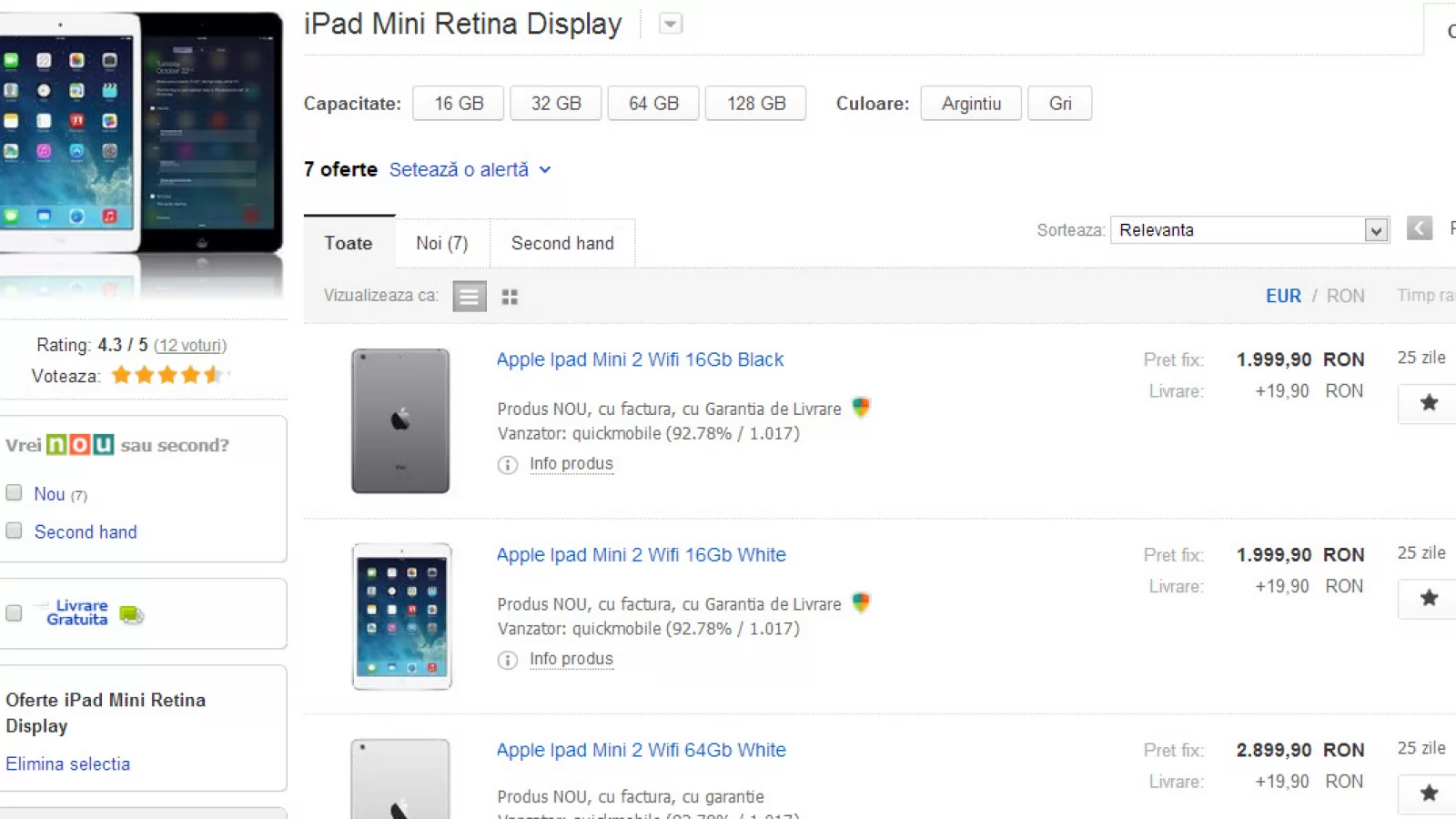Click Livrare Gratuita truck icon
Viewport: 1456px width, 819px height.
tap(132, 616)
